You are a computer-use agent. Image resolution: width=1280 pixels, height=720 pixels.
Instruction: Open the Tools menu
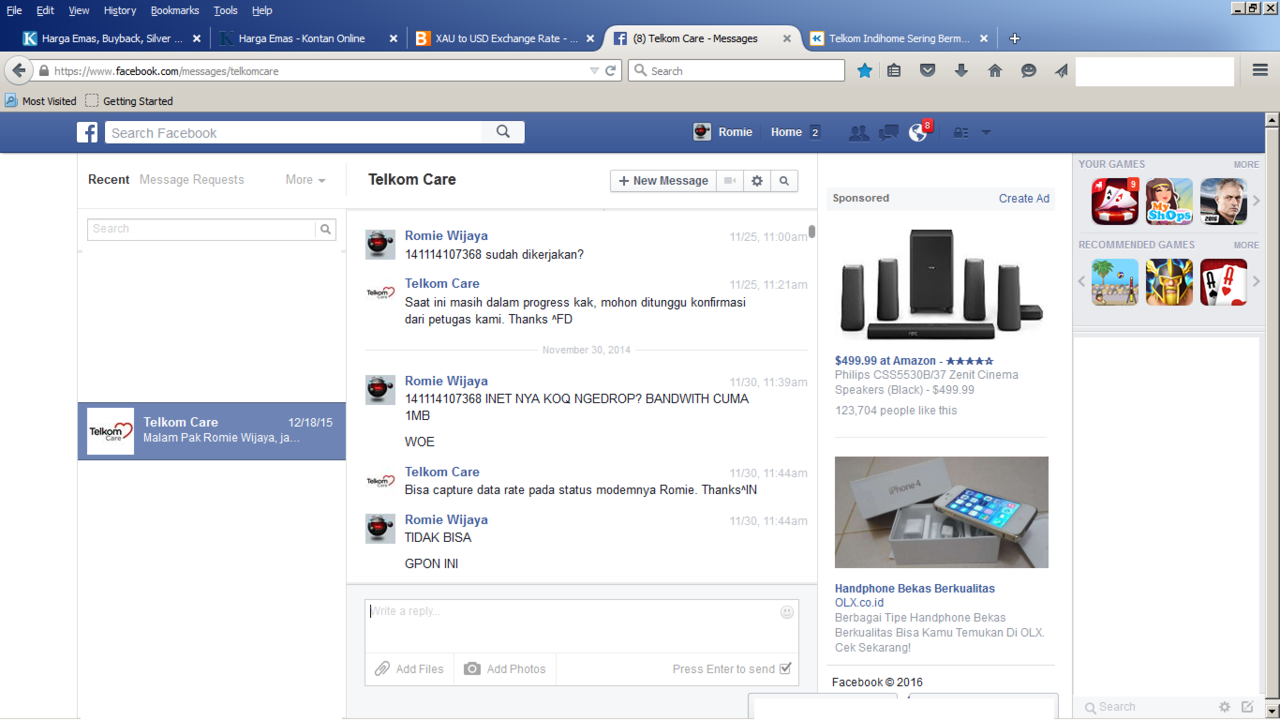click(x=226, y=10)
